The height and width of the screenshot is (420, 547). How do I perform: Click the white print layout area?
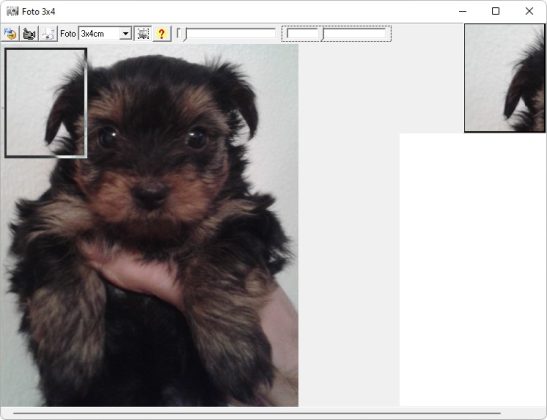pos(473,269)
